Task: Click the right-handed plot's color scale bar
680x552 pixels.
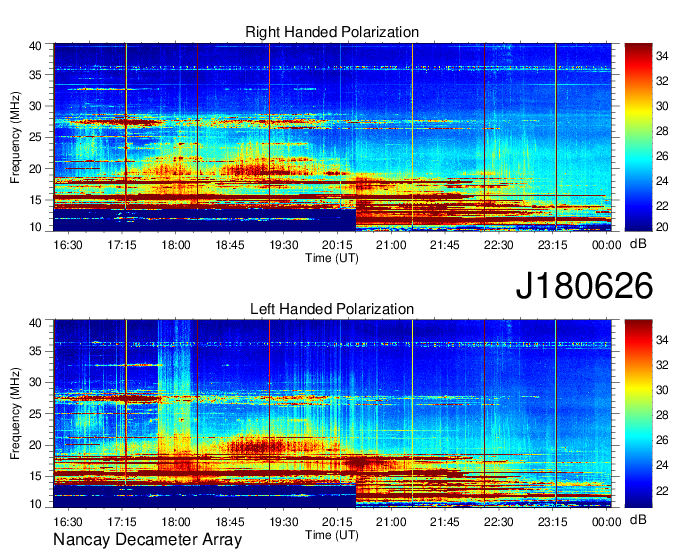Action: [x=638, y=137]
